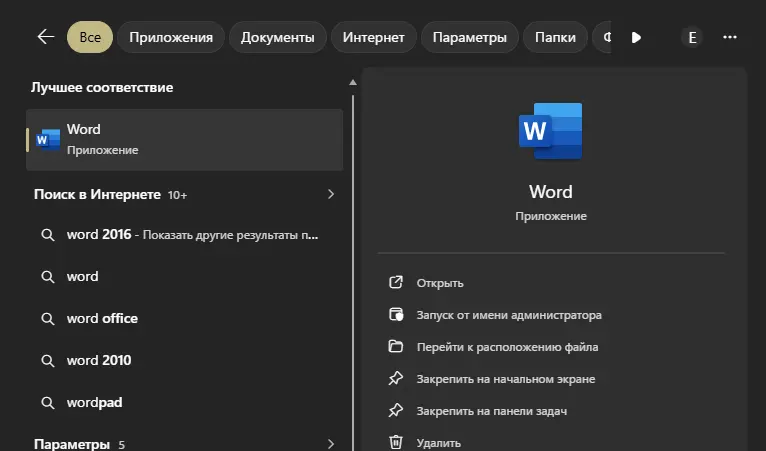
Task: Select the Папки filter tab
Action: coord(555,37)
